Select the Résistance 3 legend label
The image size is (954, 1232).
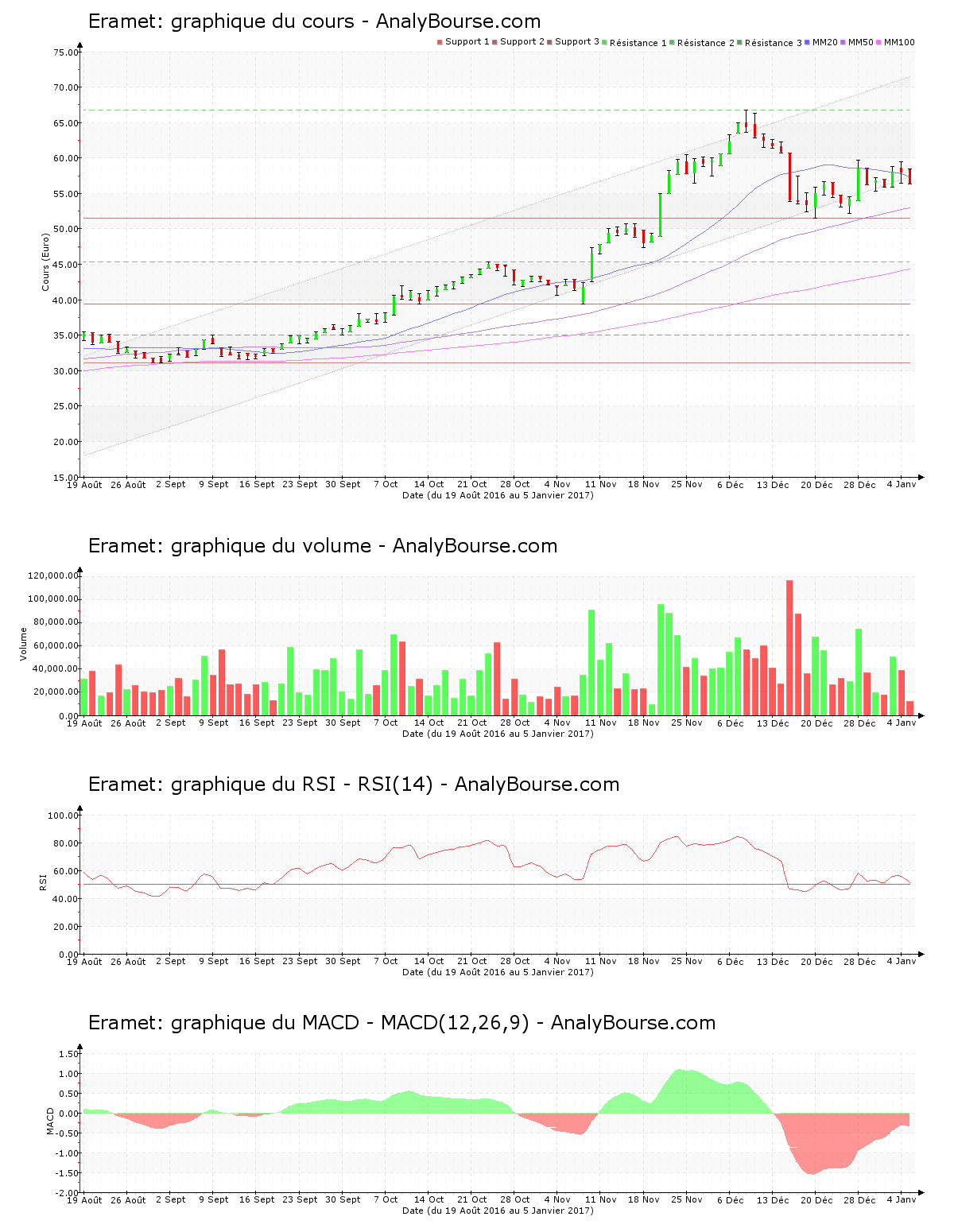click(x=774, y=43)
